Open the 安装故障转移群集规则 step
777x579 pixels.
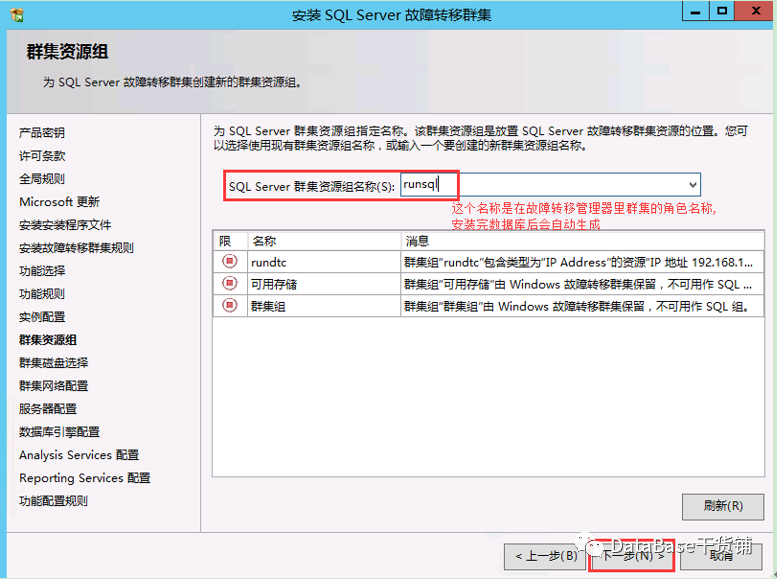[76, 248]
